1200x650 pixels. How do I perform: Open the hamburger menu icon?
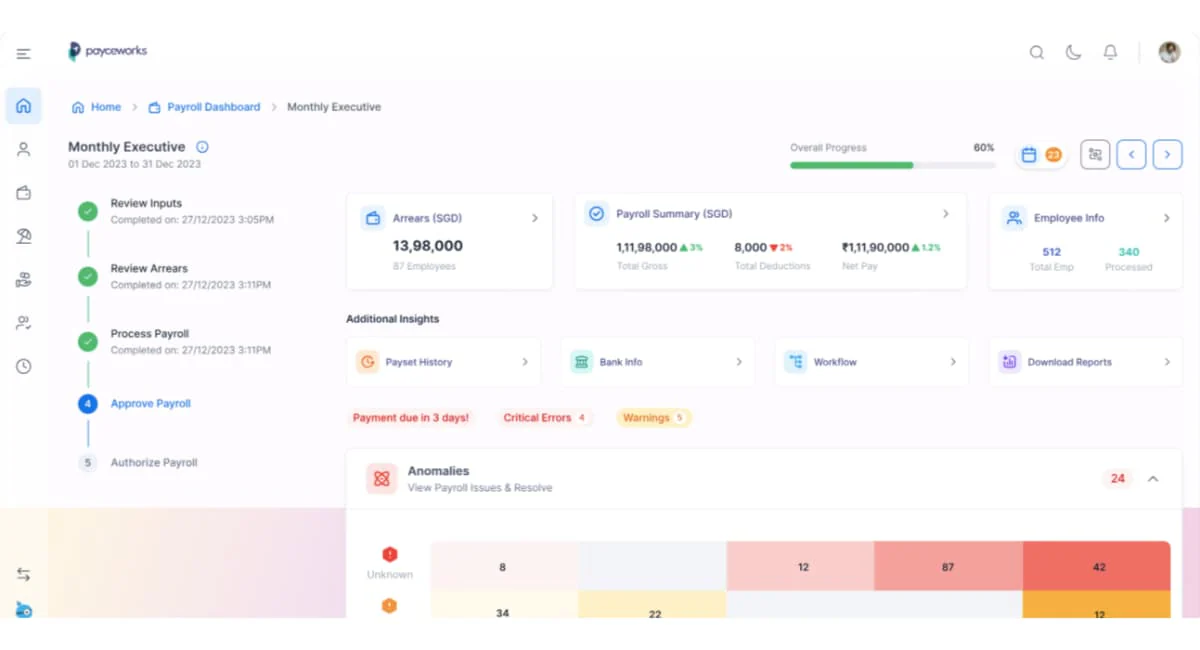point(23,54)
